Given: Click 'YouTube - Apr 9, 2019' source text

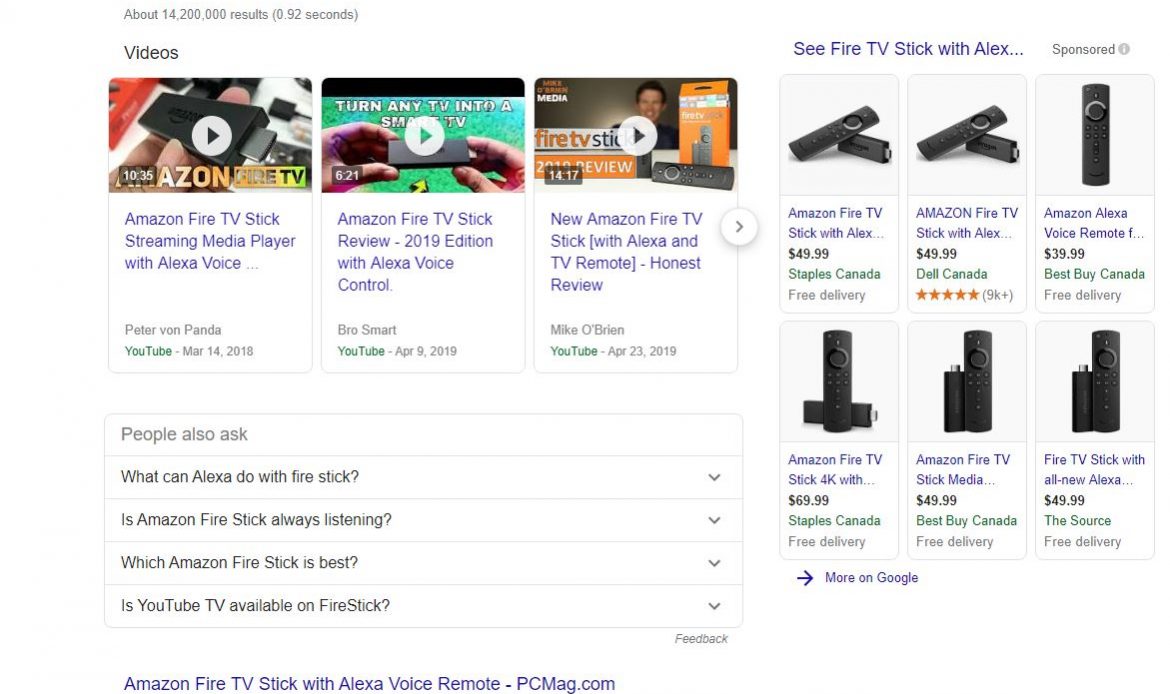Looking at the screenshot, I should pyautogui.click(x=397, y=351).
